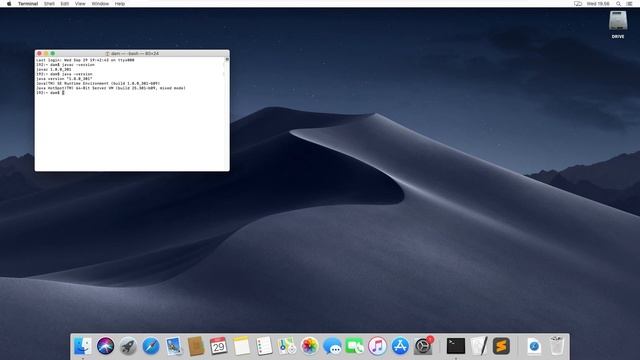This screenshot has height=360, width=640.
Task: Open Maps icon in the Dock
Action: (x=287, y=346)
